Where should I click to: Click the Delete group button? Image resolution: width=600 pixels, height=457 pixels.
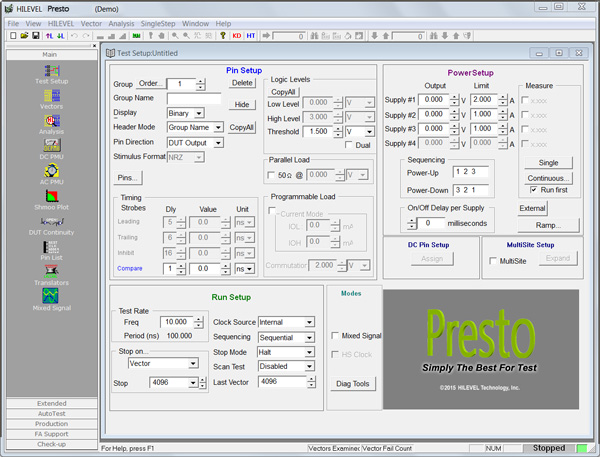pos(242,83)
